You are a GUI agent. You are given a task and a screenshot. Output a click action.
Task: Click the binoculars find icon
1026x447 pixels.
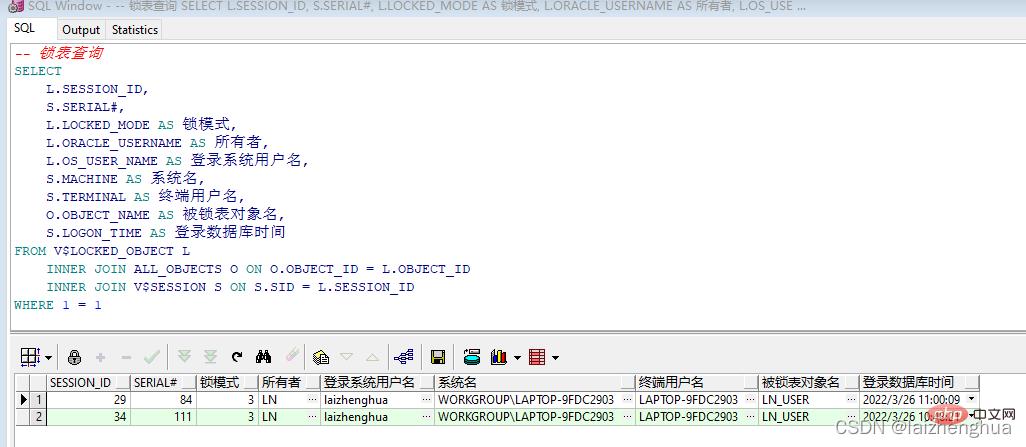click(264, 357)
